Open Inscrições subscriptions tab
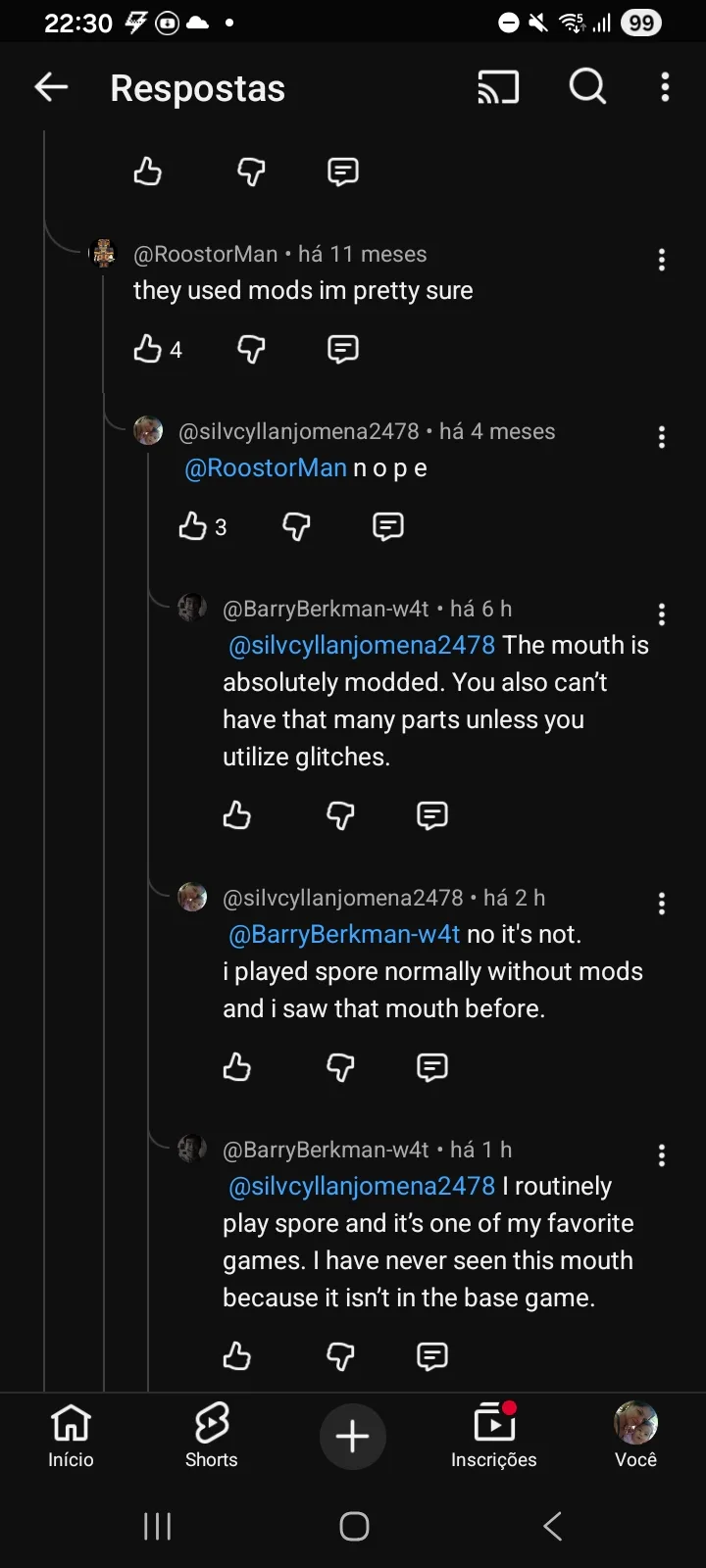 493,1435
